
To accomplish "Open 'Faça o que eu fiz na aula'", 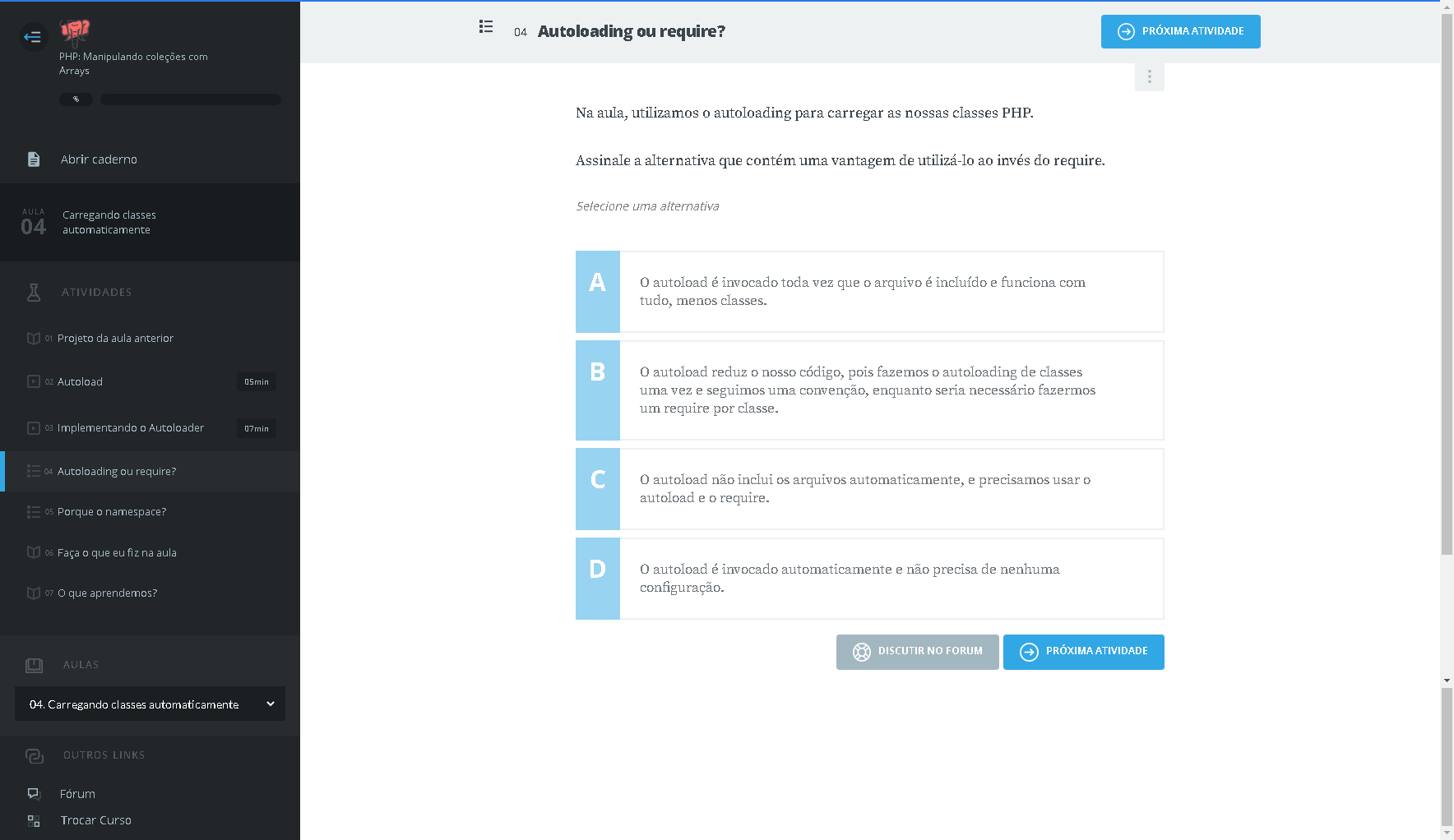I will [x=117, y=553].
